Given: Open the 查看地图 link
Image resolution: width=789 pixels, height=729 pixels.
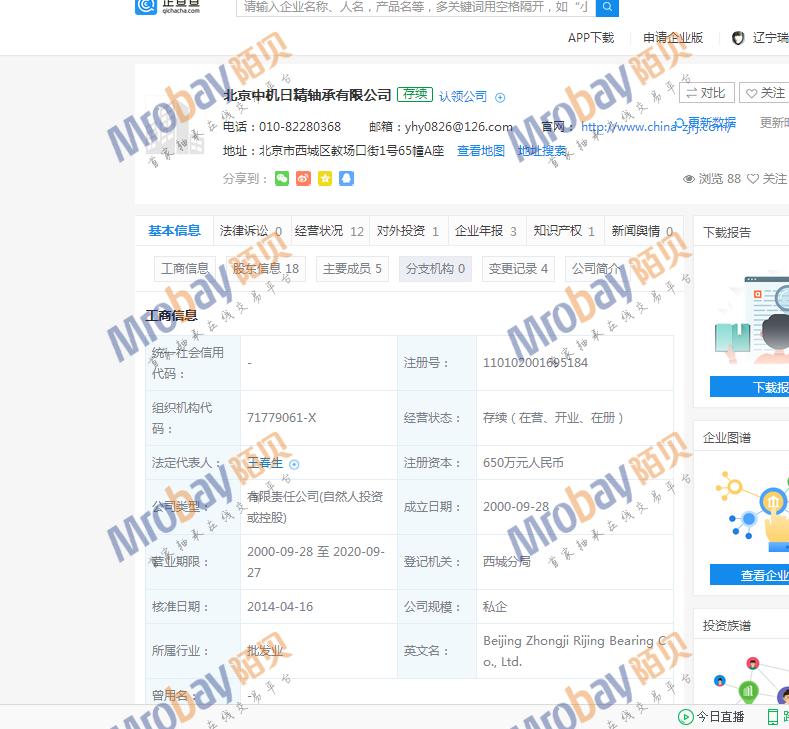Looking at the screenshot, I should (x=481, y=151).
